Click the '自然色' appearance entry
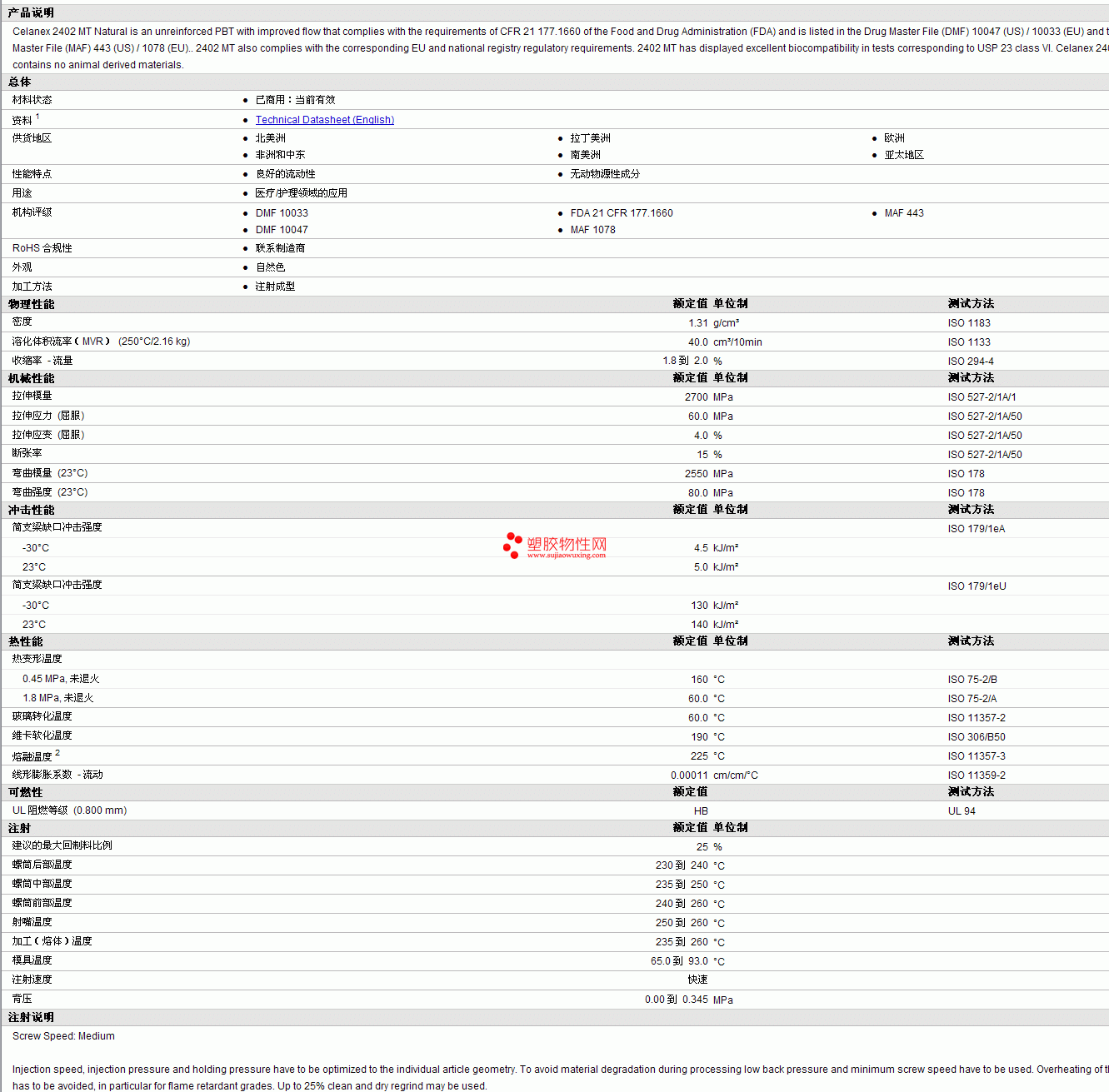 coord(270,267)
